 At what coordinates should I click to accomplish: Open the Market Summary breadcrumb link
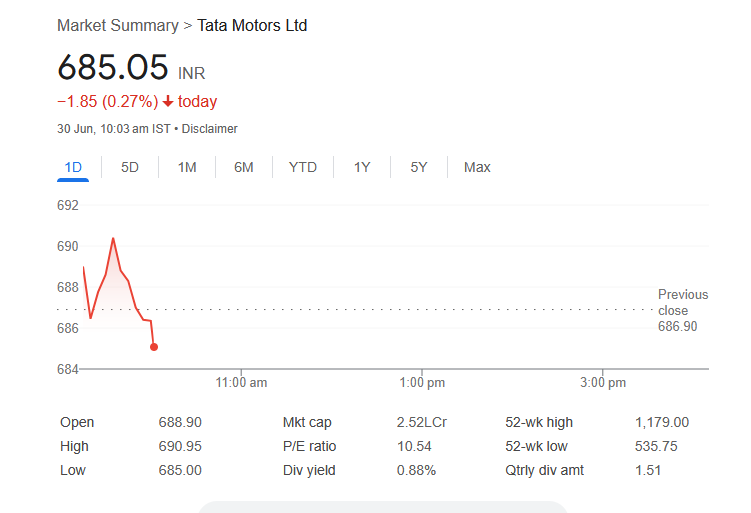coord(118,25)
